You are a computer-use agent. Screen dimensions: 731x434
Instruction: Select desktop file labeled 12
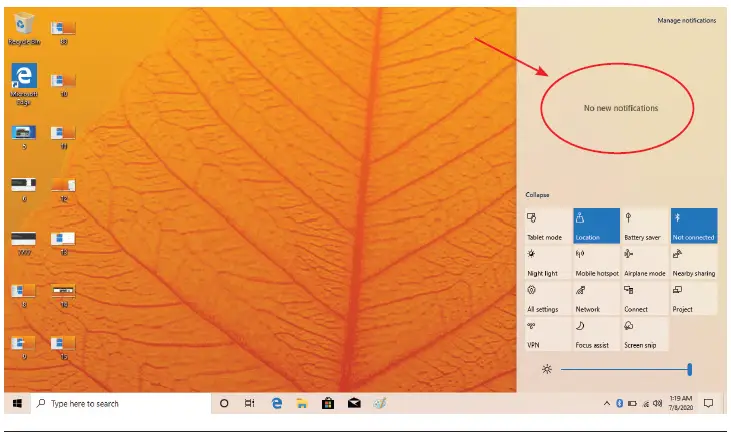click(x=63, y=190)
